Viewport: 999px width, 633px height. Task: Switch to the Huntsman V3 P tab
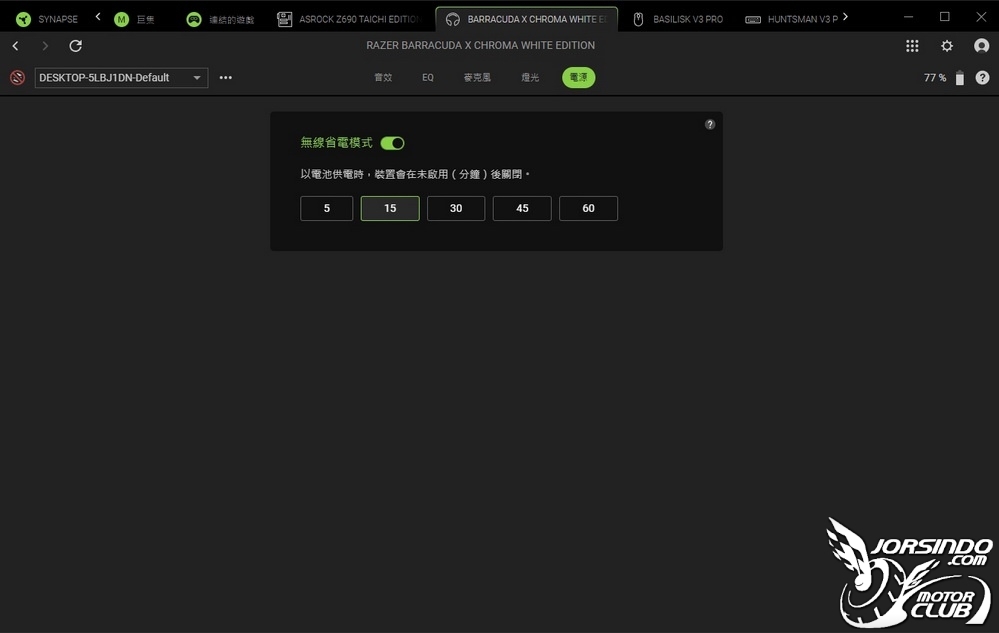pyautogui.click(x=791, y=19)
